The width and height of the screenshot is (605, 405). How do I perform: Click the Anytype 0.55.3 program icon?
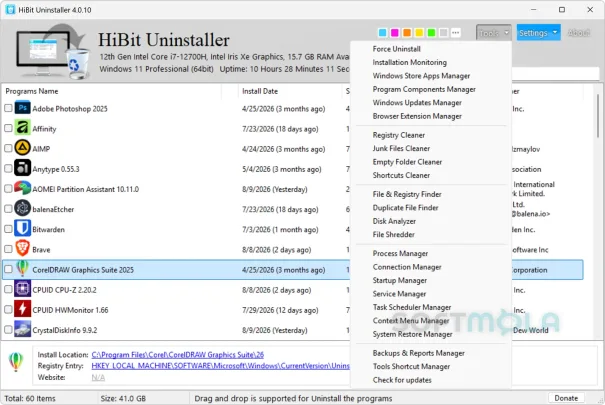click(x=22, y=168)
